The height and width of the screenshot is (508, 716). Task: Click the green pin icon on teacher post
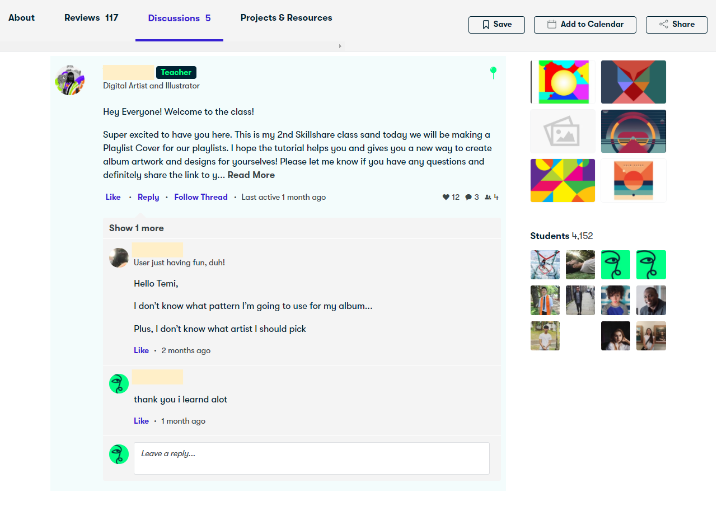click(493, 72)
